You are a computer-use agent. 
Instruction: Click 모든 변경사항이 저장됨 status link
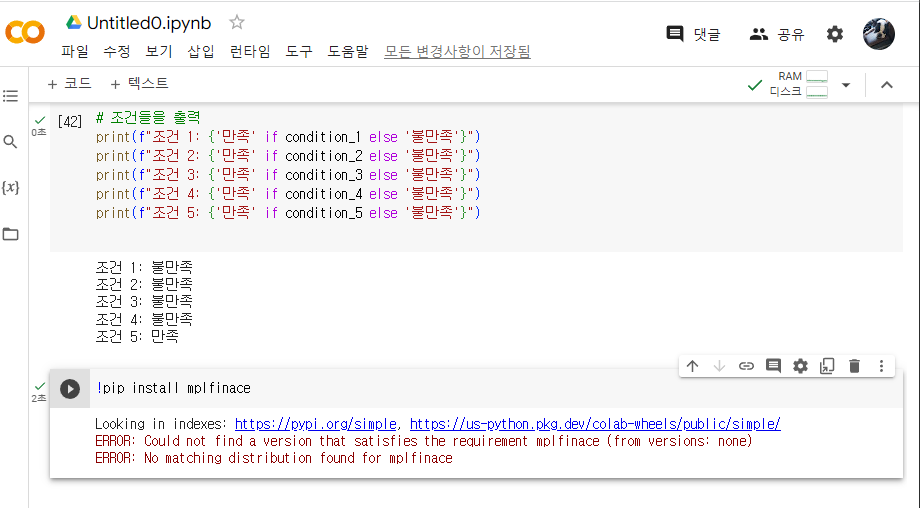(457, 52)
